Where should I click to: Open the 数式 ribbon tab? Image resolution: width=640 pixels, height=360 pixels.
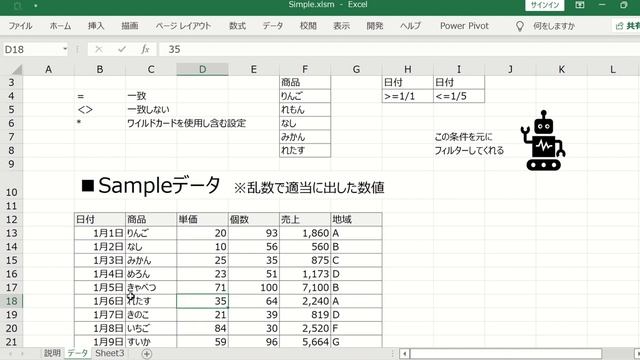click(237, 26)
